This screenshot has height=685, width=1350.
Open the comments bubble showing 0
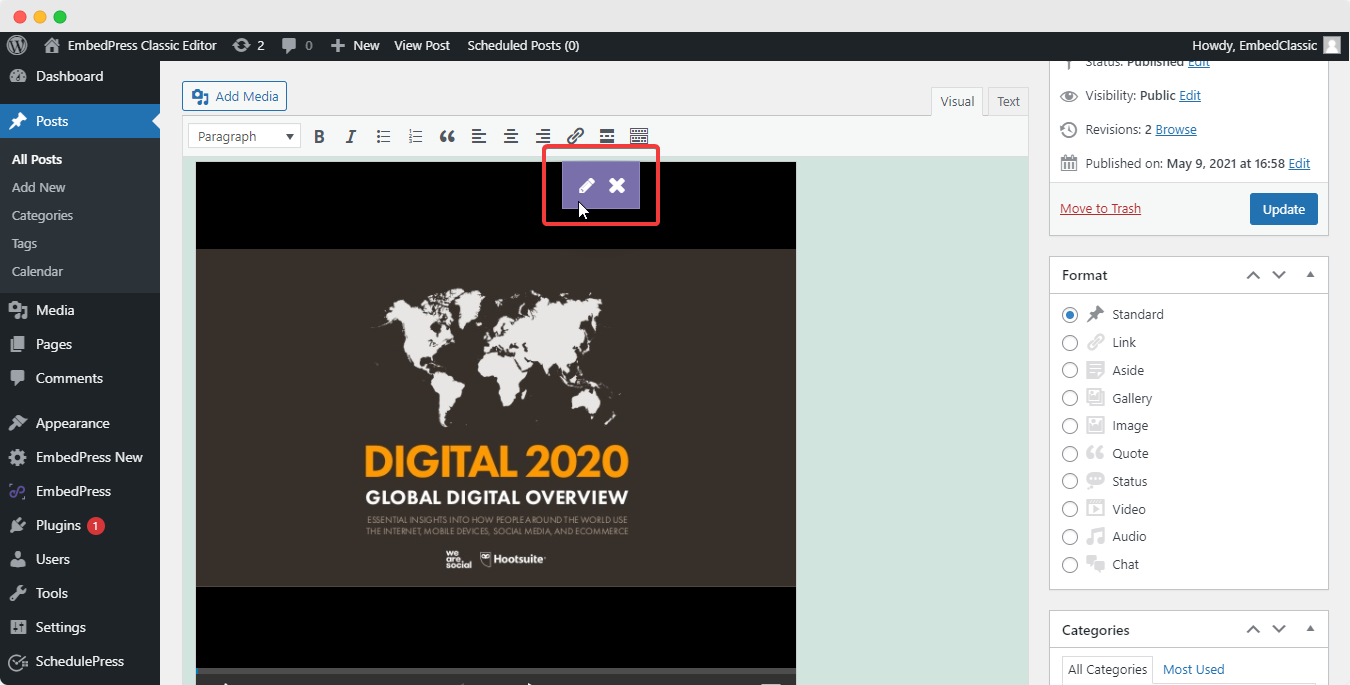pyautogui.click(x=297, y=45)
